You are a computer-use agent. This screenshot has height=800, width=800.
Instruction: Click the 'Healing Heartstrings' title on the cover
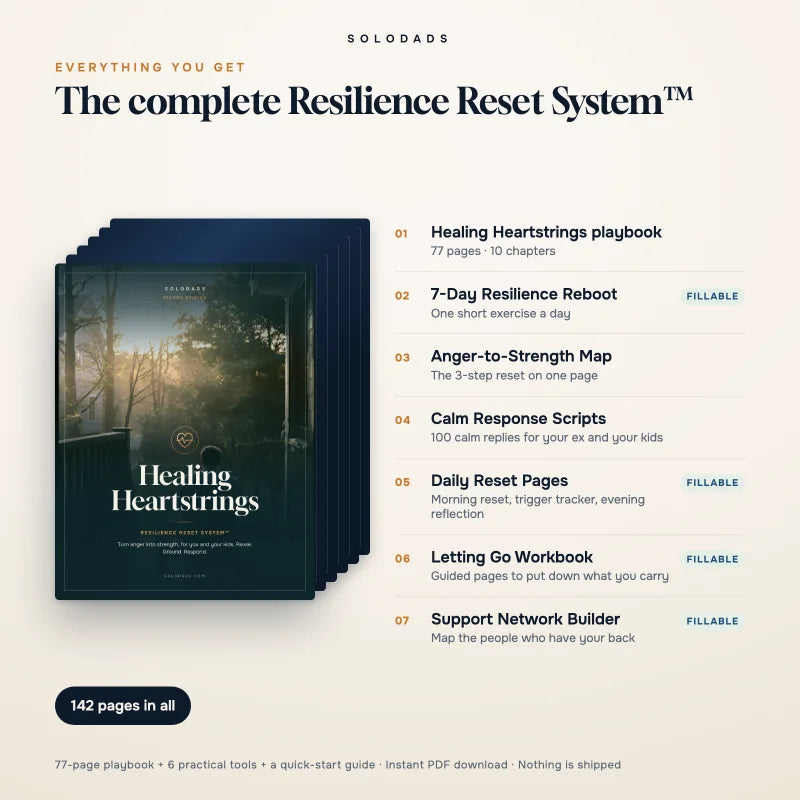click(x=185, y=488)
